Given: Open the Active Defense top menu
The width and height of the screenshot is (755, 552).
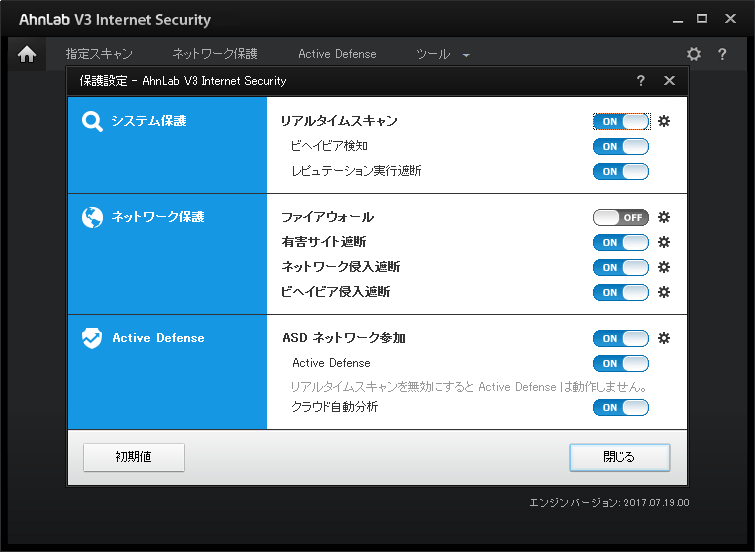Looking at the screenshot, I should (x=337, y=54).
